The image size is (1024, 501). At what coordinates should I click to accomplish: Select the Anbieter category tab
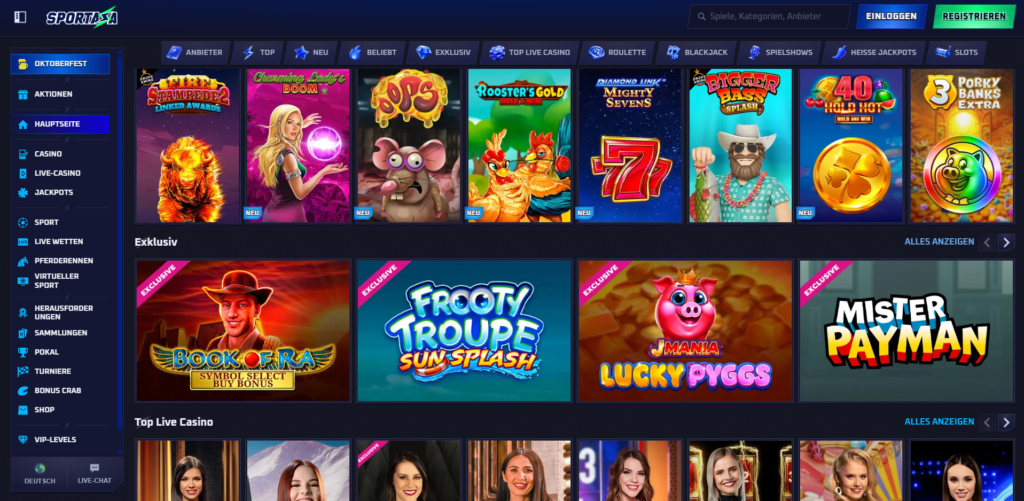[x=195, y=53]
